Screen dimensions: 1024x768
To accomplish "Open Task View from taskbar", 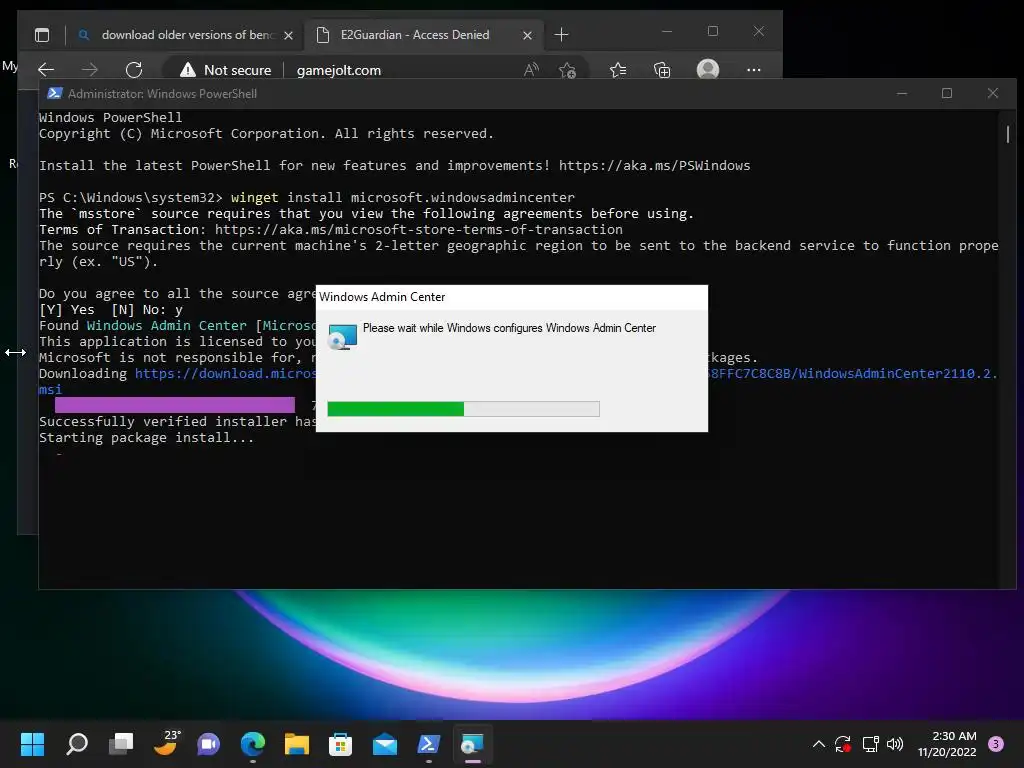I will [121, 744].
